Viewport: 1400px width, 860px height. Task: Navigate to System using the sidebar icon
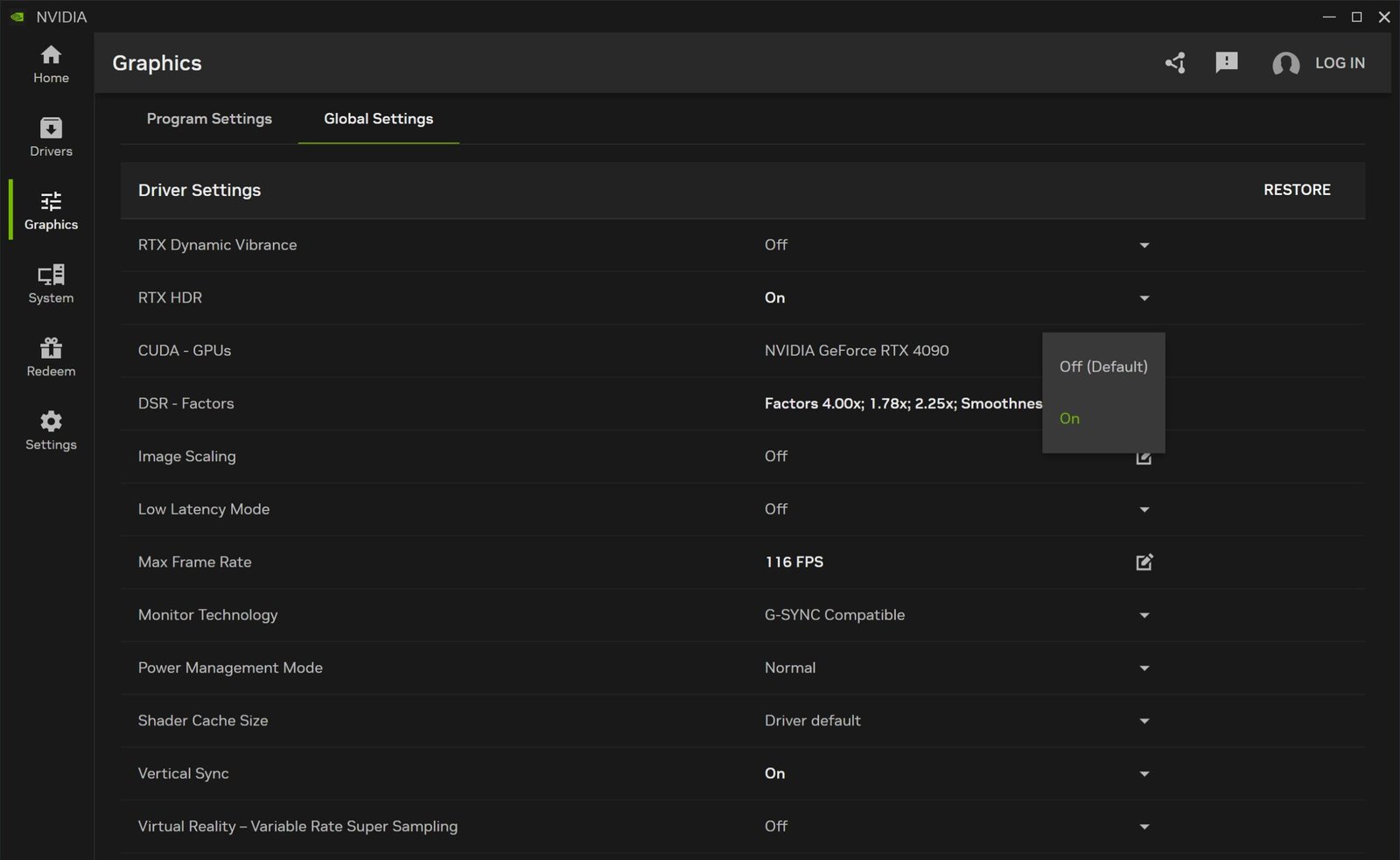[x=50, y=283]
